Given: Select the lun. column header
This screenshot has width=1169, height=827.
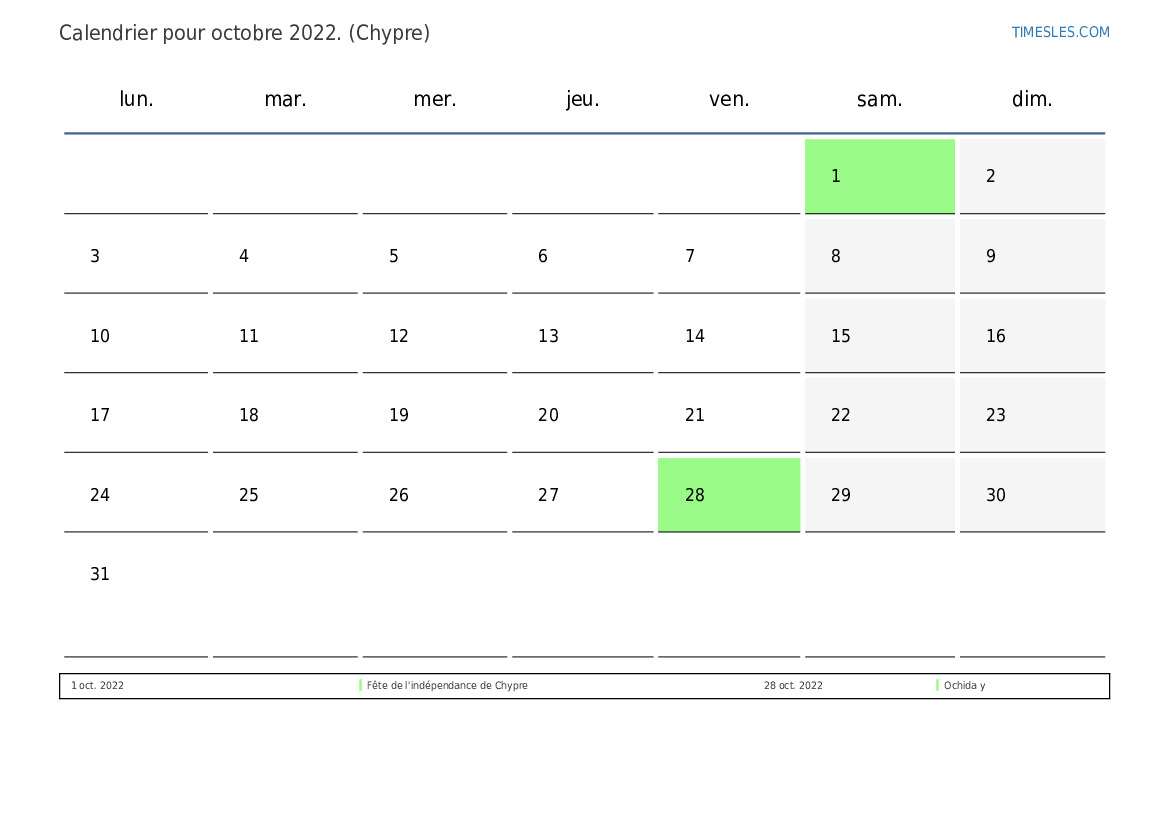Looking at the screenshot, I should pyautogui.click(x=136, y=99).
